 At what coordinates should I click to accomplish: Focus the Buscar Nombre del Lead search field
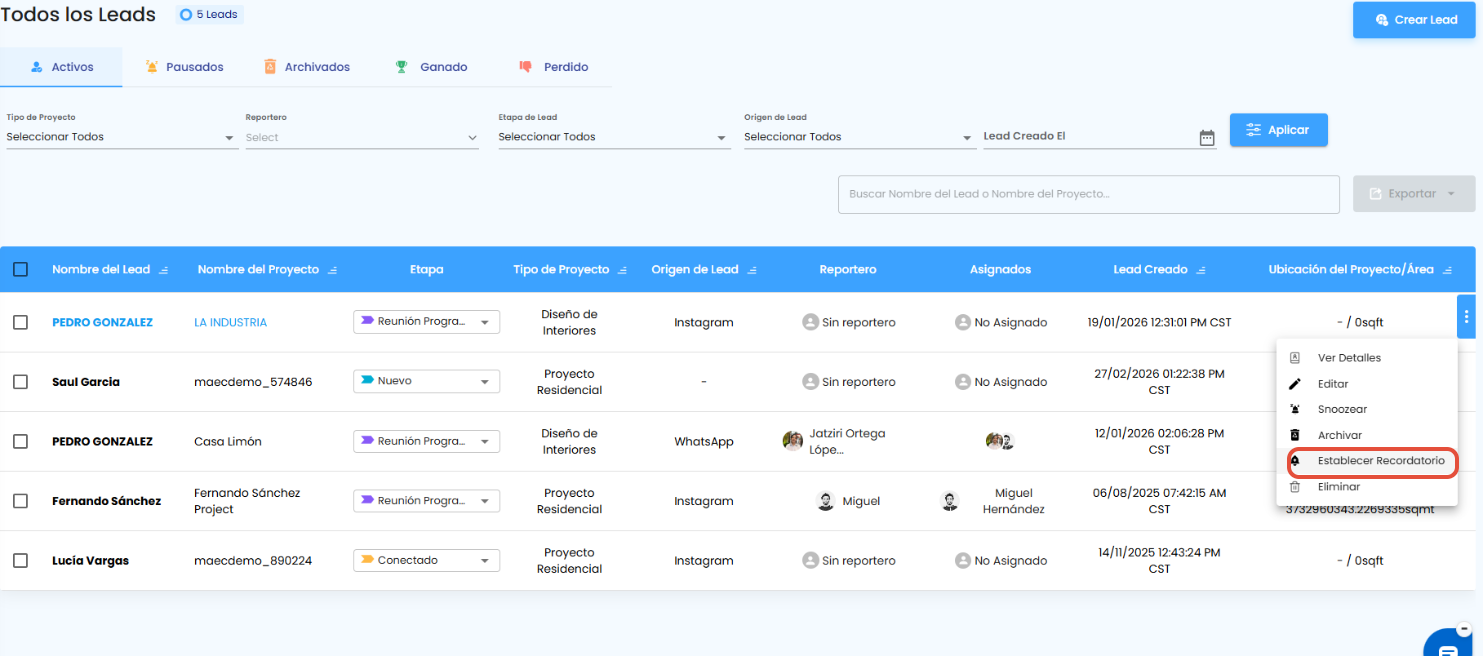tap(1088, 194)
